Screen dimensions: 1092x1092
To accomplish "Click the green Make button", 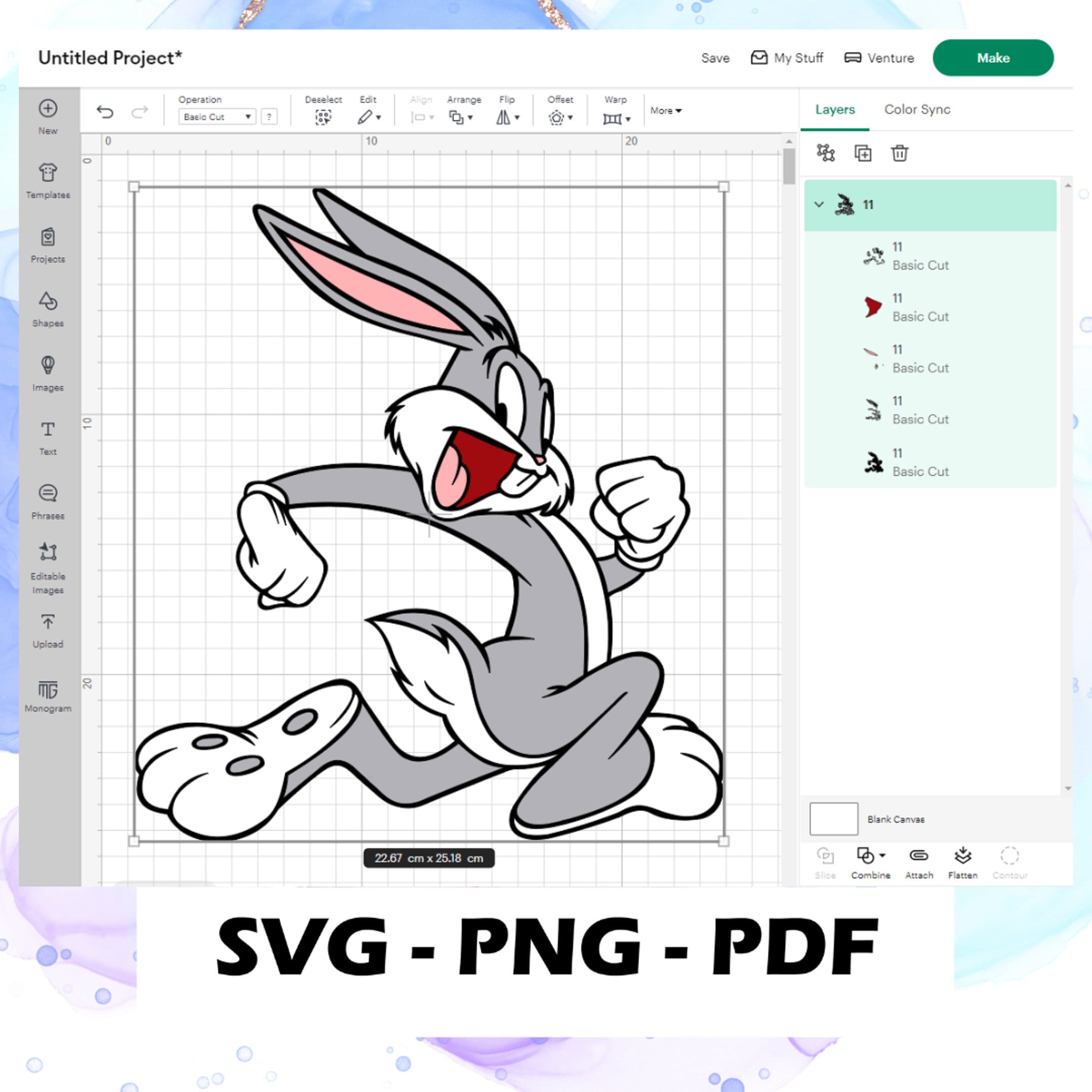I will click(993, 58).
